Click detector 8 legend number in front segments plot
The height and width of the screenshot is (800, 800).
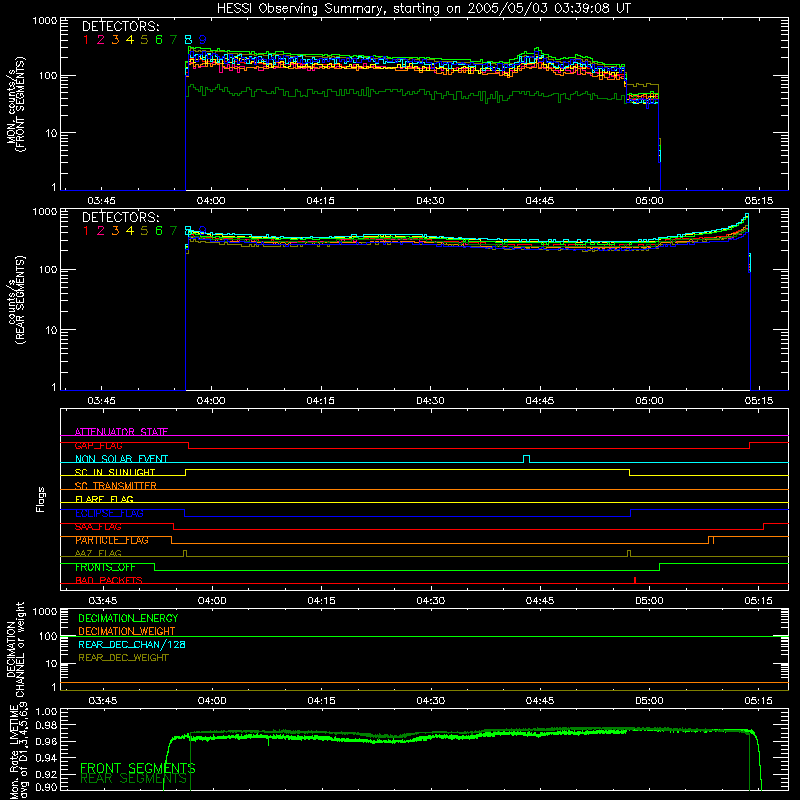tap(188, 40)
